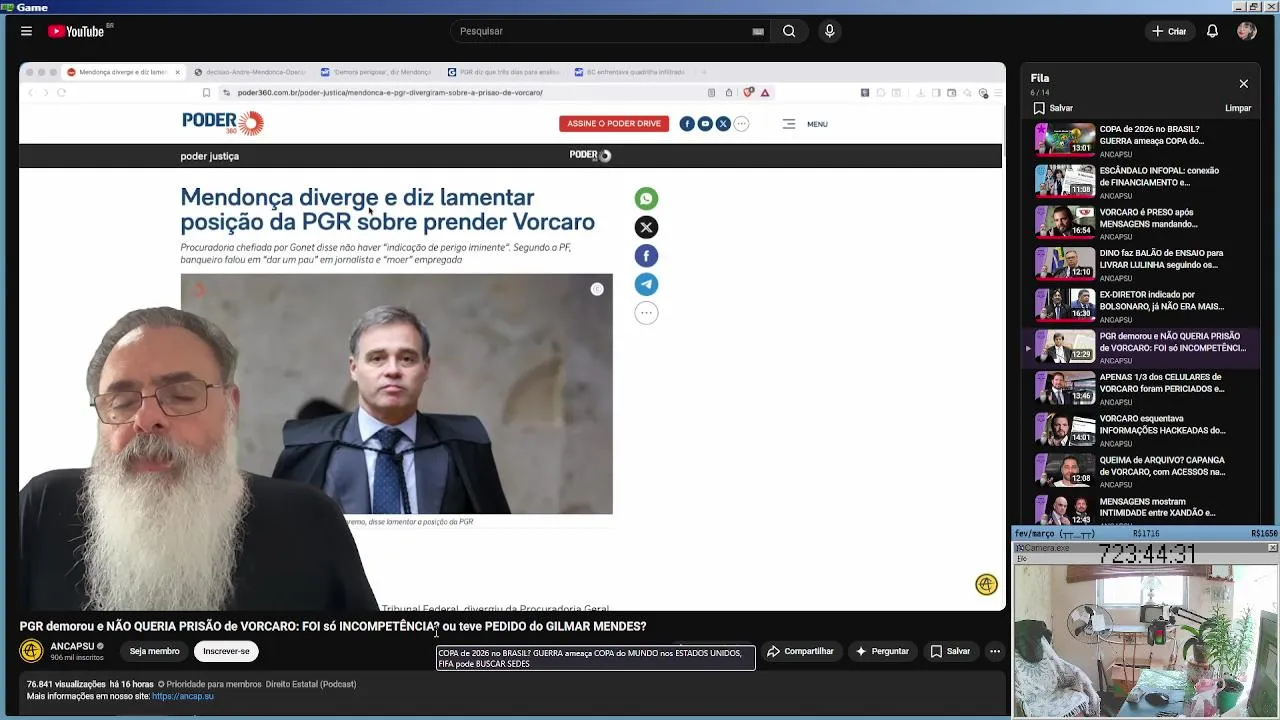The height and width of the screenshot is (720, 1280).
Task: Open the notifications bell
Action: (1212, 31)
